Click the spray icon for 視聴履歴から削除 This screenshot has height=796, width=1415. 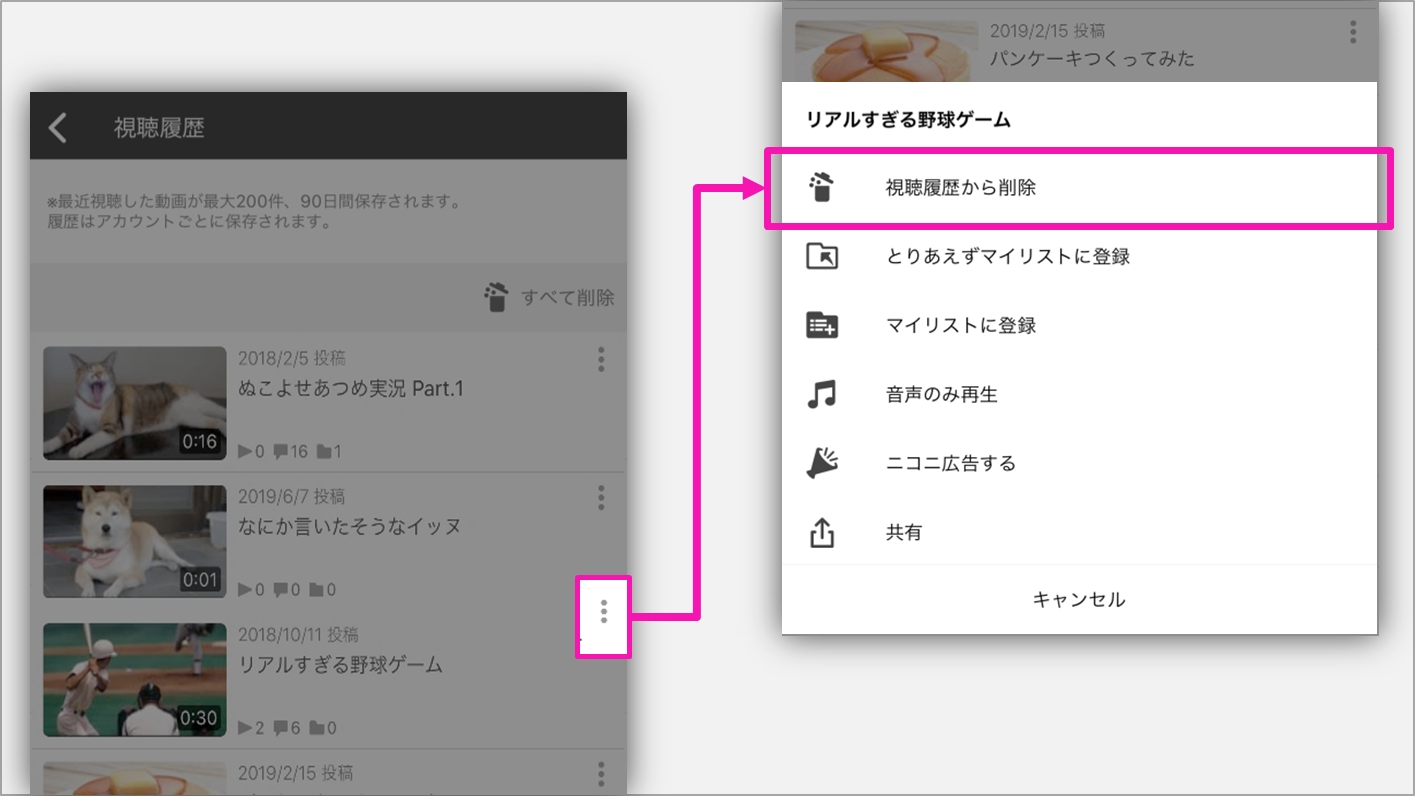tap(821, 187)
